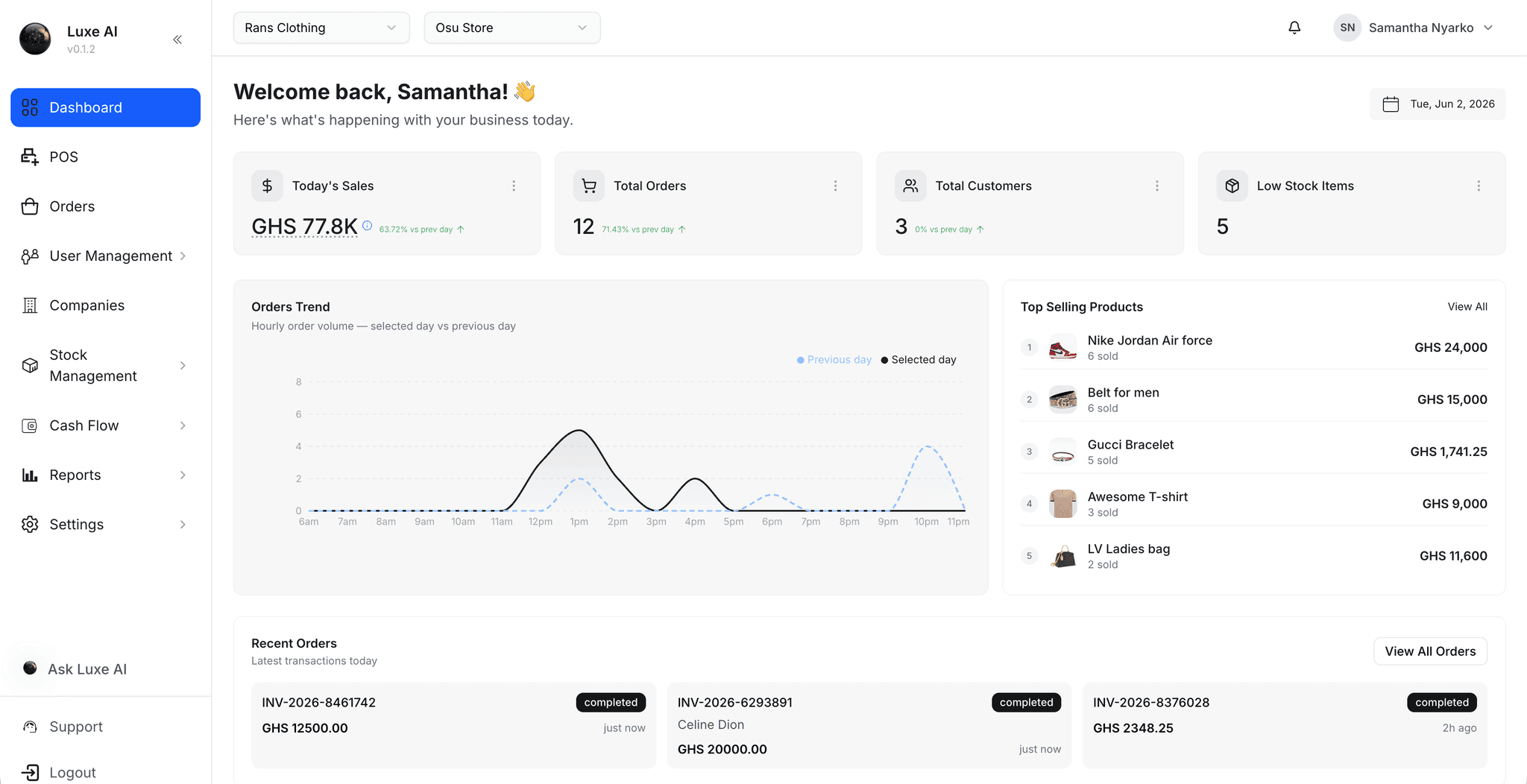
Task: Open the Low Stock Items card options menu
Action: tap(1479, 186)
